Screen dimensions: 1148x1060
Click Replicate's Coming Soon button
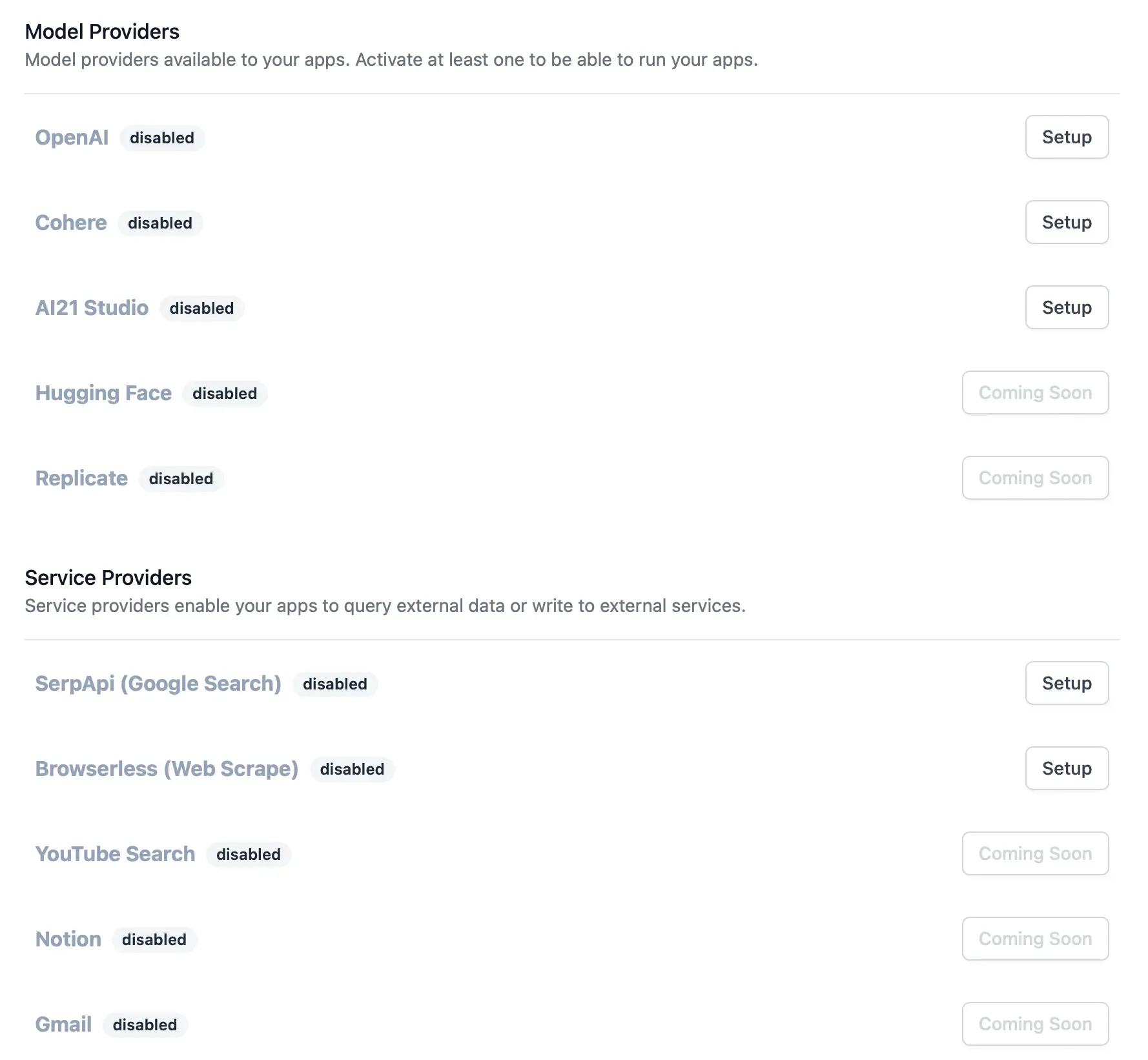pos(1034,478)
